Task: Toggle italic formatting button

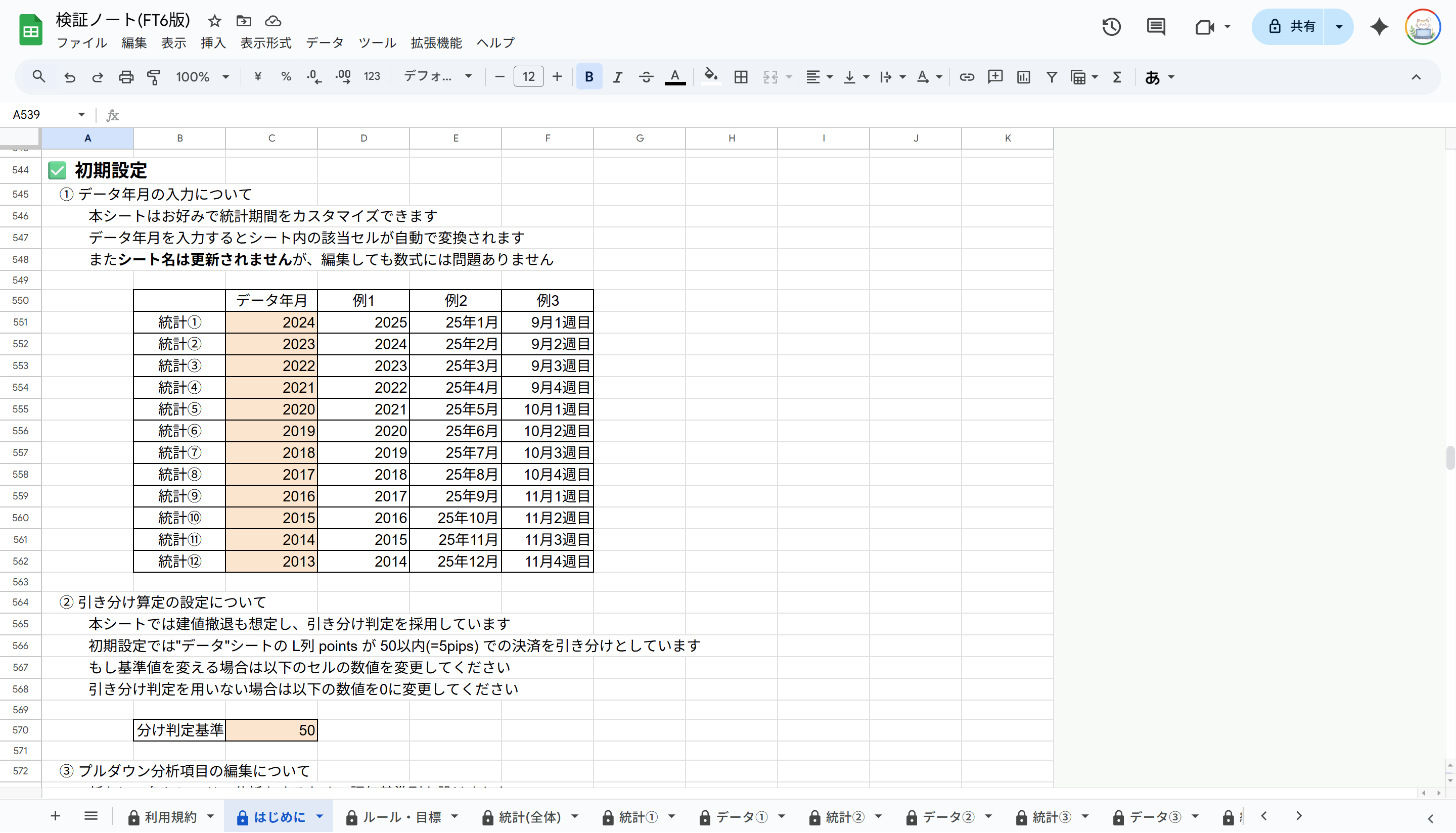Action: pyautogui.click(x=617, y=77)
